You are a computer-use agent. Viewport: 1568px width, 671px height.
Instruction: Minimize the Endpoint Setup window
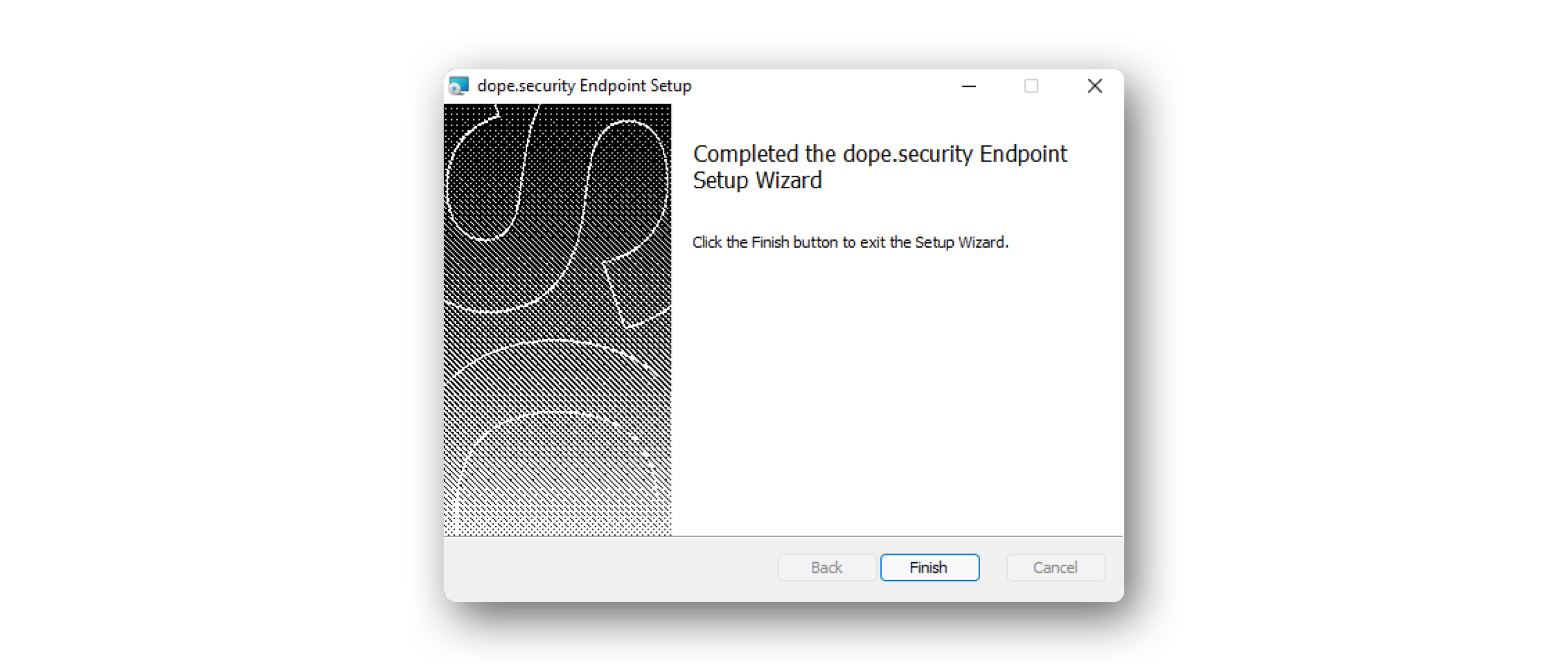[968, 86]
